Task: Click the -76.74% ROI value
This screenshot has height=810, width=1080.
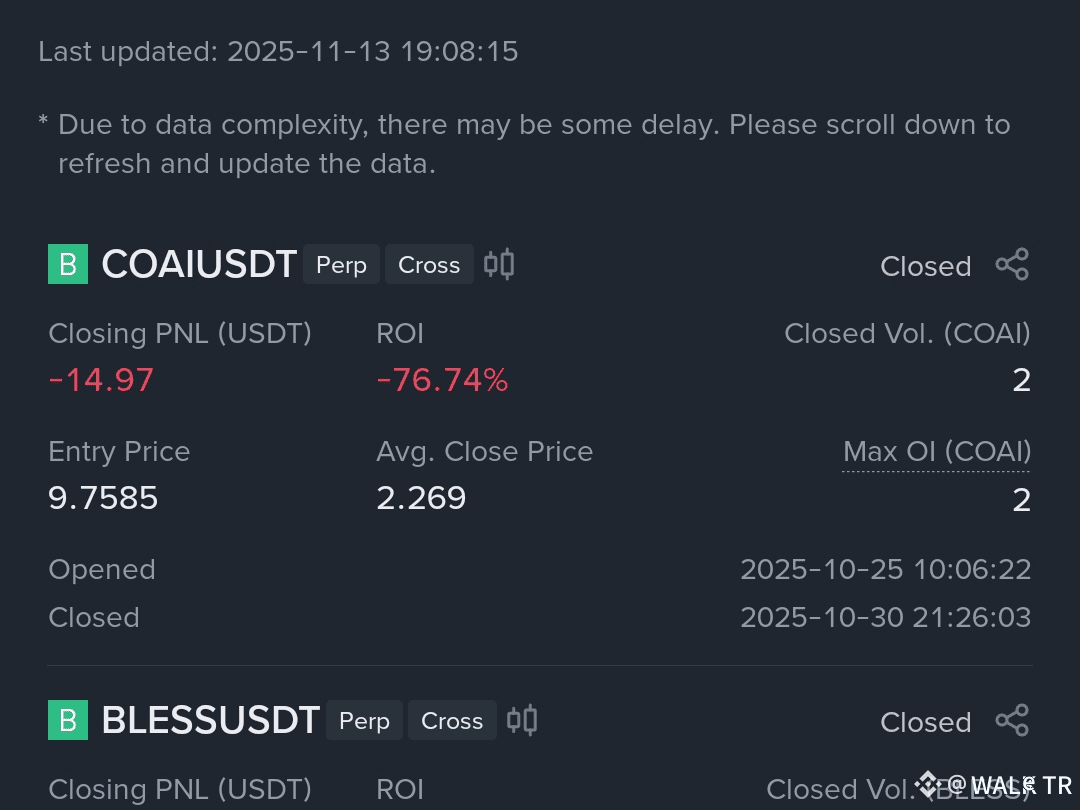Action: coord(442,380)
